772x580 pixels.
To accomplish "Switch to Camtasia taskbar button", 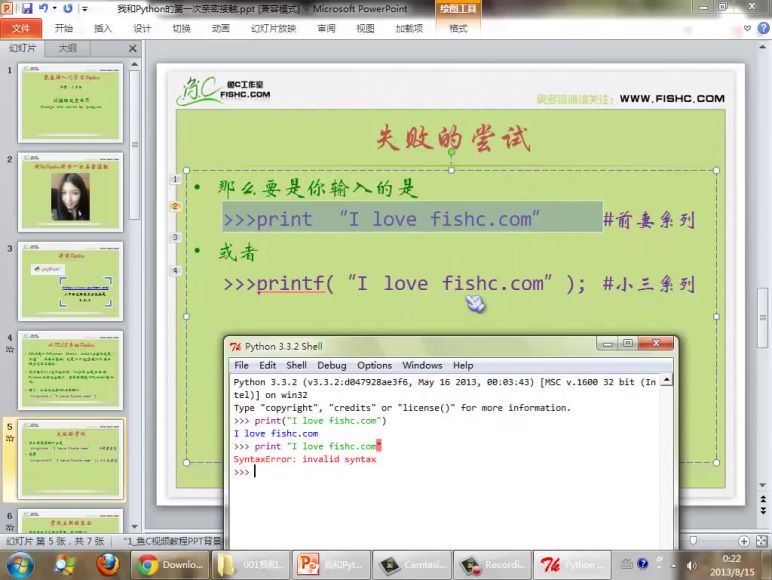I will (x=412, y=565).
